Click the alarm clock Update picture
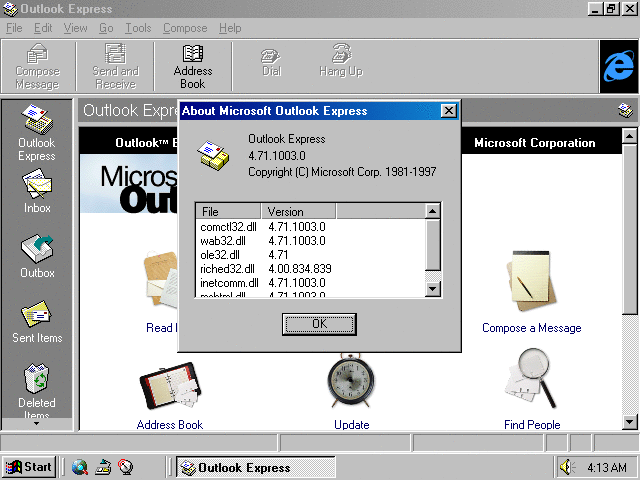Image resolution: width=640 pixels, height=480 pixels. coord(351,380)
